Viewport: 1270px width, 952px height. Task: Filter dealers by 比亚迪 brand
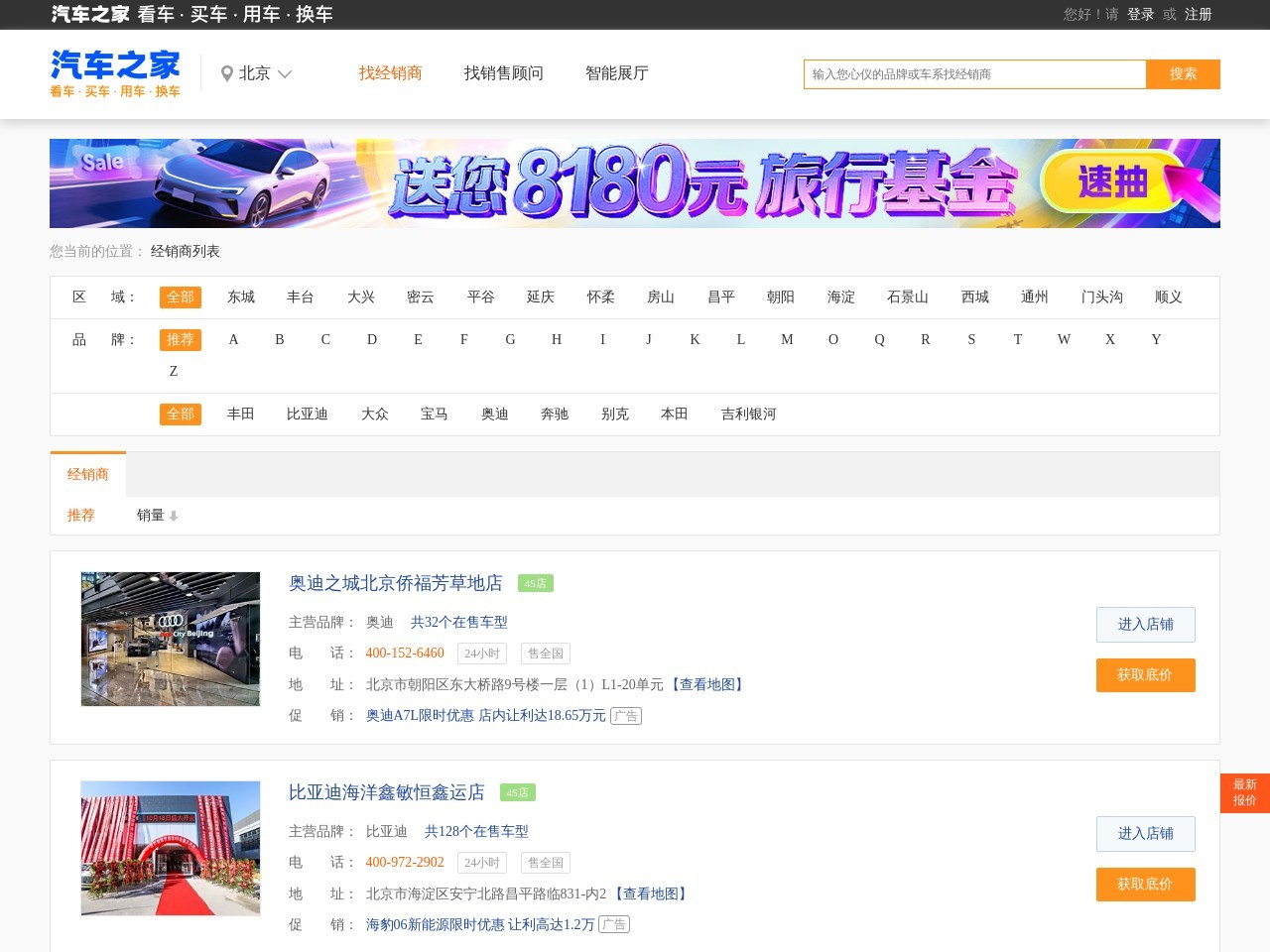tap(308, 415)
